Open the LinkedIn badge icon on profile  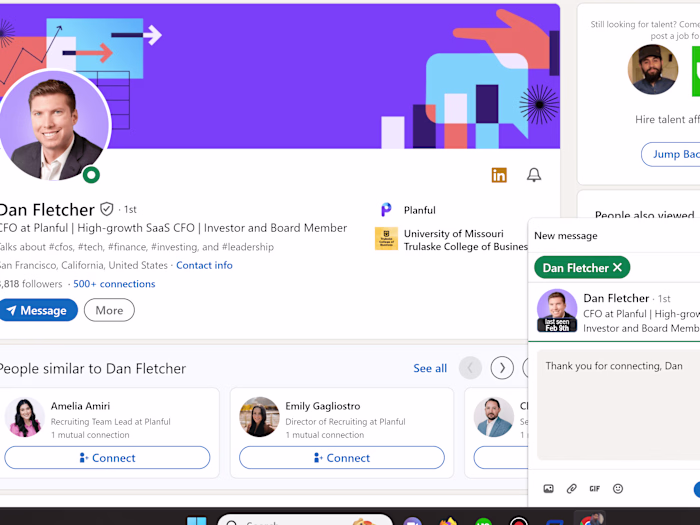point(499,175)
